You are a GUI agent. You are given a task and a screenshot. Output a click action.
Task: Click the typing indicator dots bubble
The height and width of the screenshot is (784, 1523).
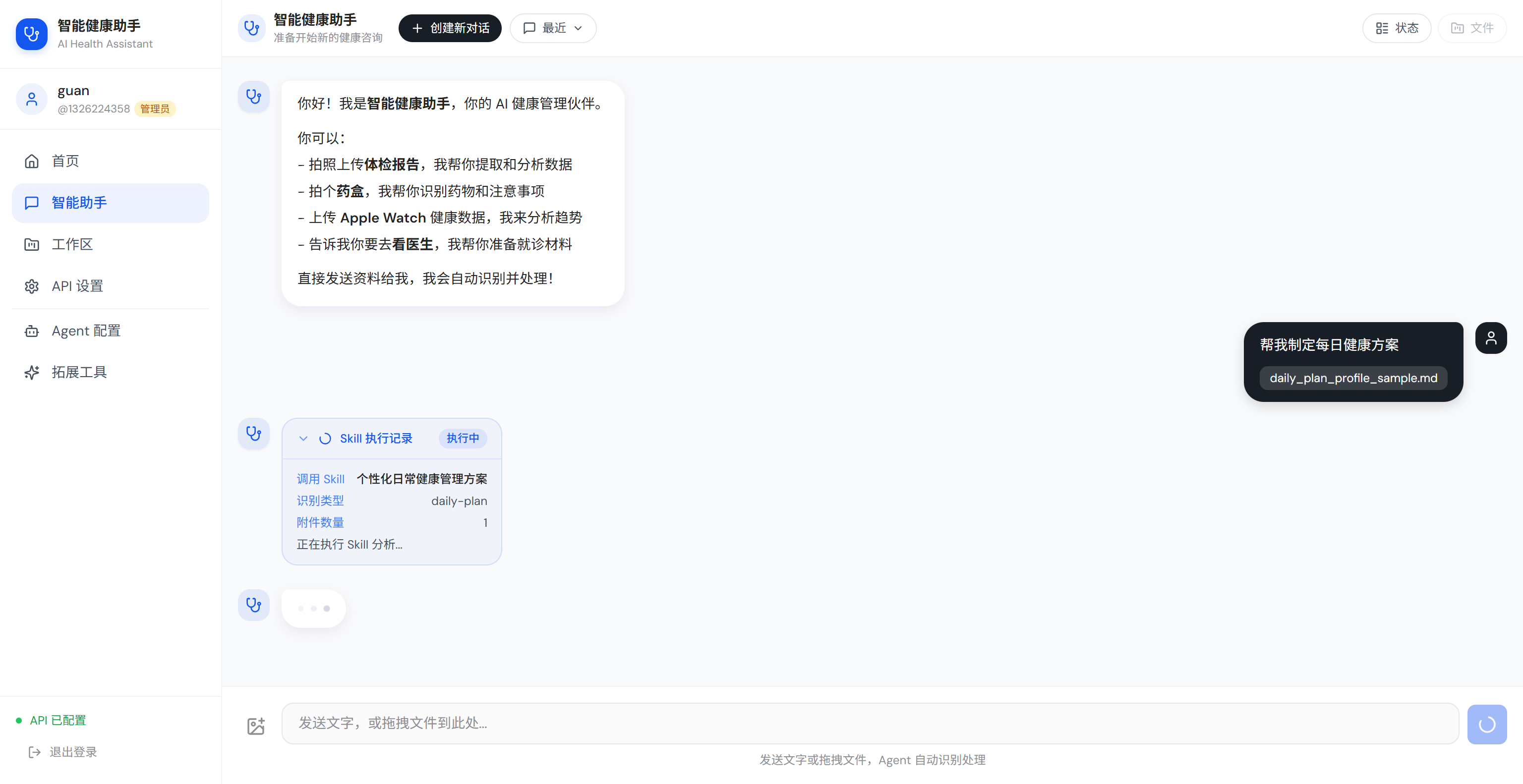click(314, 609)
